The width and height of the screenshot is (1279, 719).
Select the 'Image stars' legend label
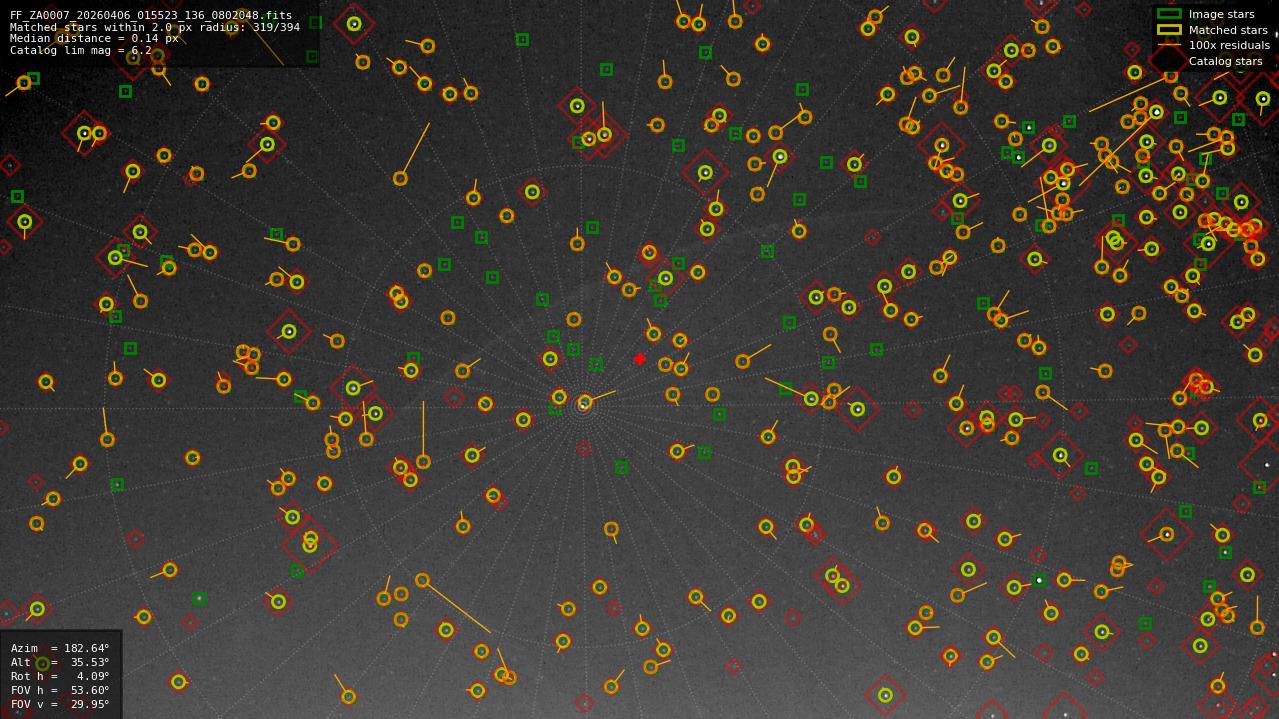pos(1221,15)
